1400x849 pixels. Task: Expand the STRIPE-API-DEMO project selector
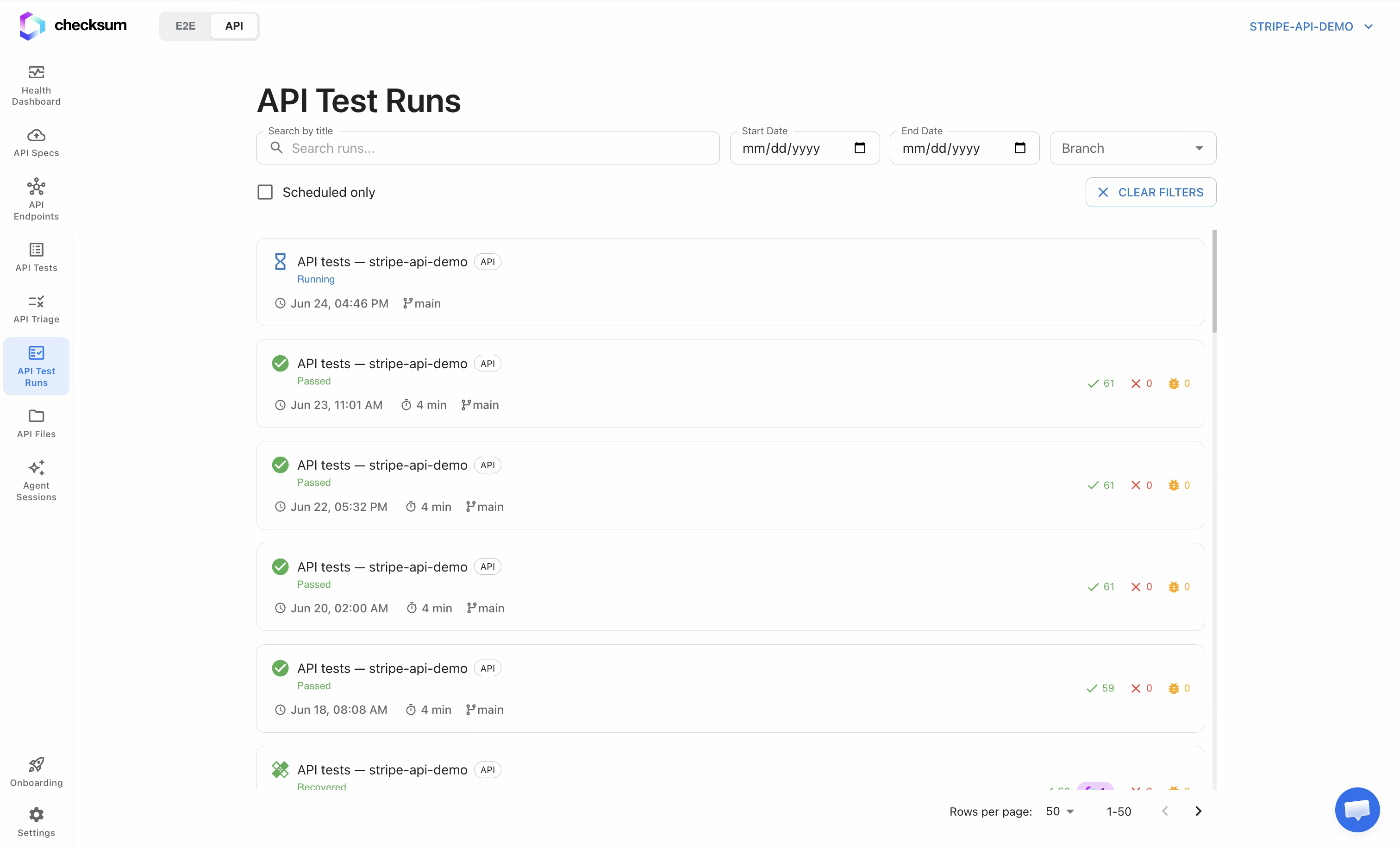coord(1311,26)
